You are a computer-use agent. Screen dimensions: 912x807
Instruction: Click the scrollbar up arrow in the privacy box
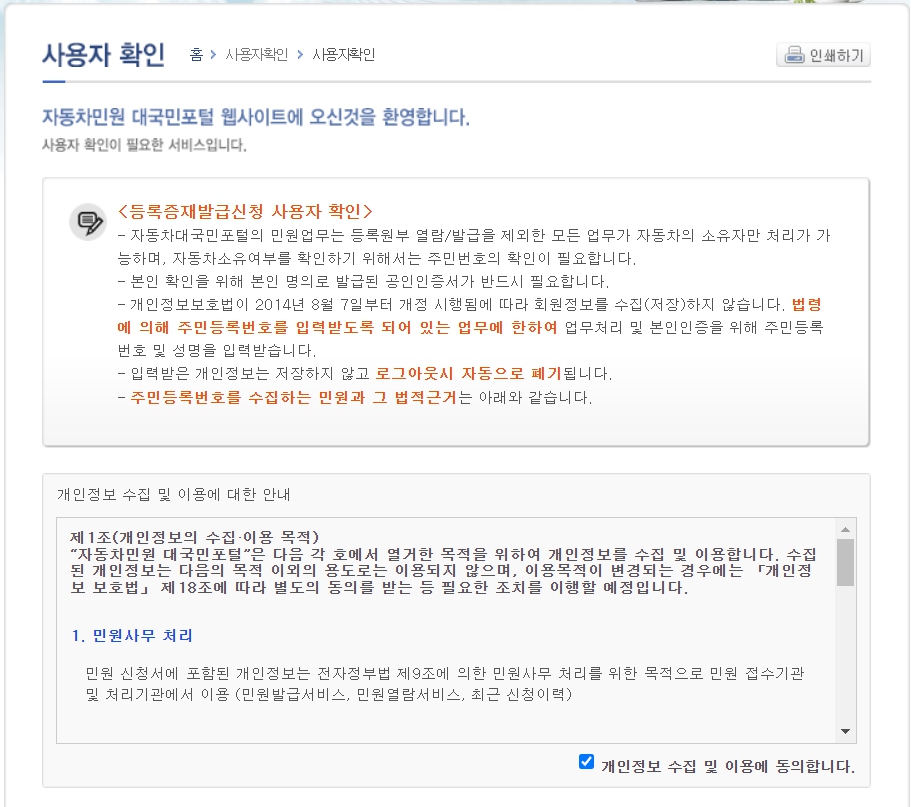846,528
